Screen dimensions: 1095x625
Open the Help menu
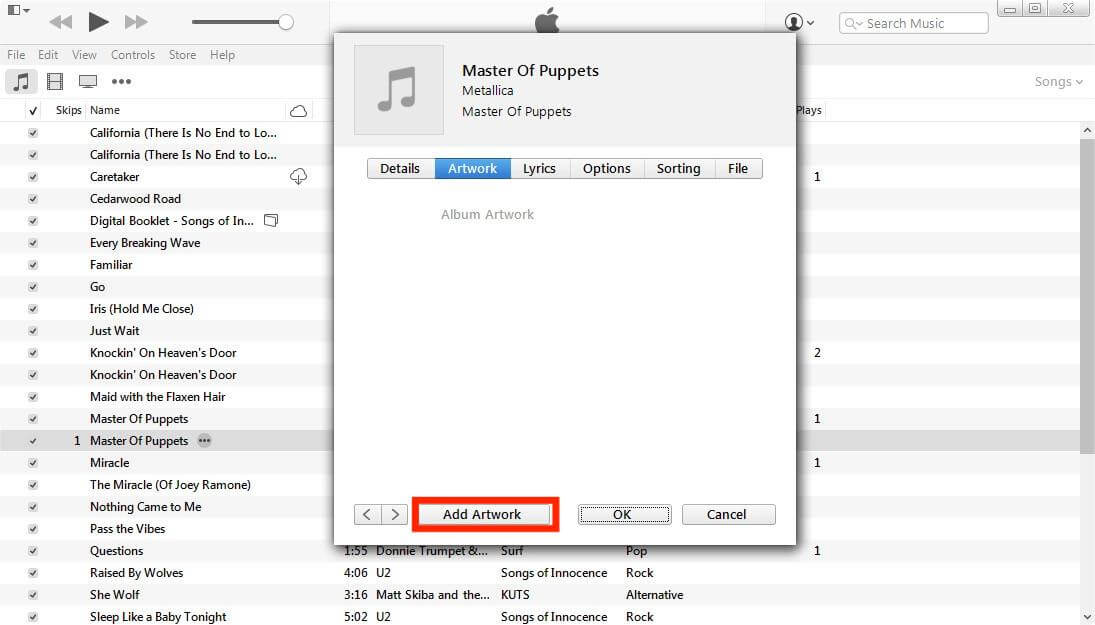coord(223,54)
